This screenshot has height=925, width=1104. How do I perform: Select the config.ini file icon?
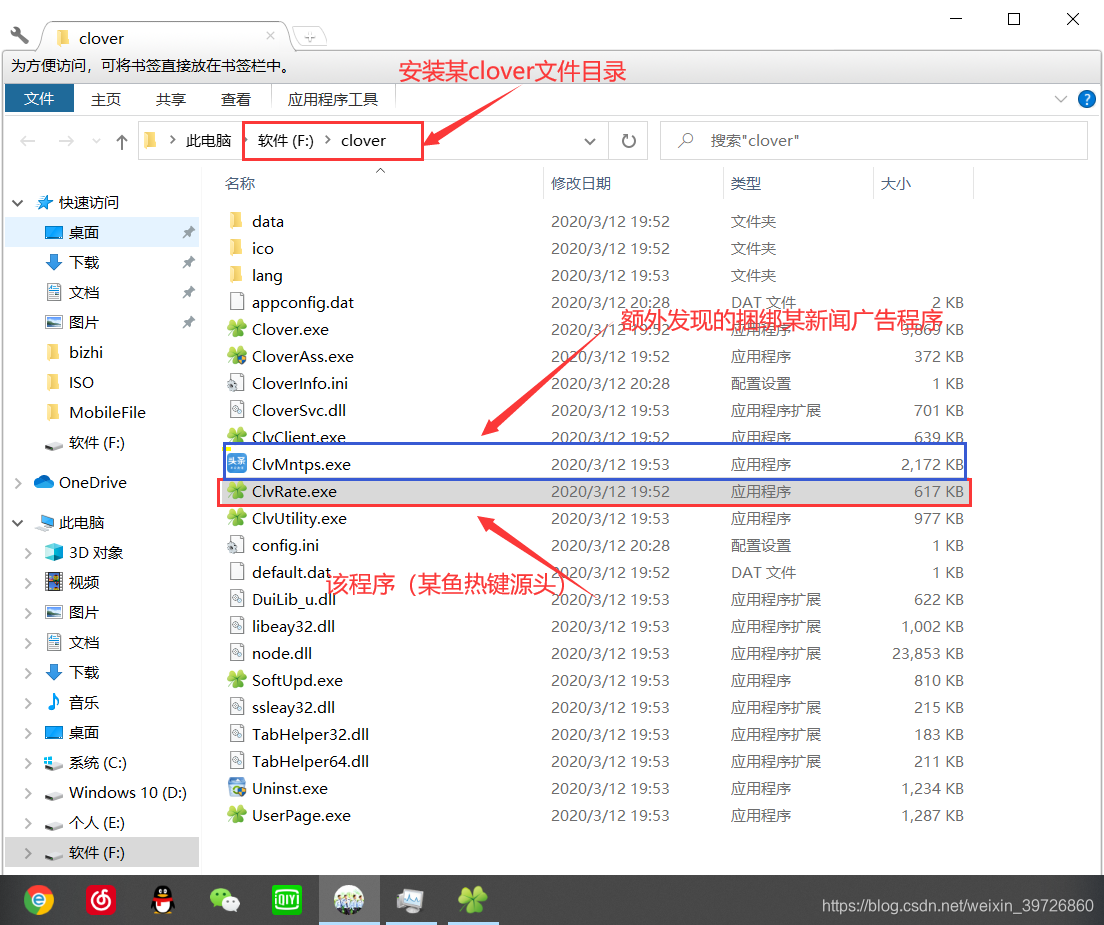(235, 545)
